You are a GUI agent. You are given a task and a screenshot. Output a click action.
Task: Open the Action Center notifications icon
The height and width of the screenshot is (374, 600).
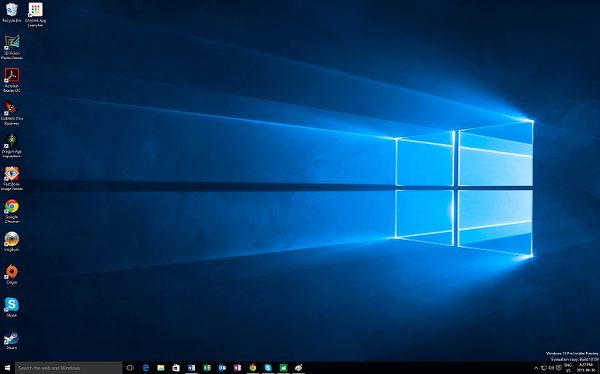click(x=559, y=368)
